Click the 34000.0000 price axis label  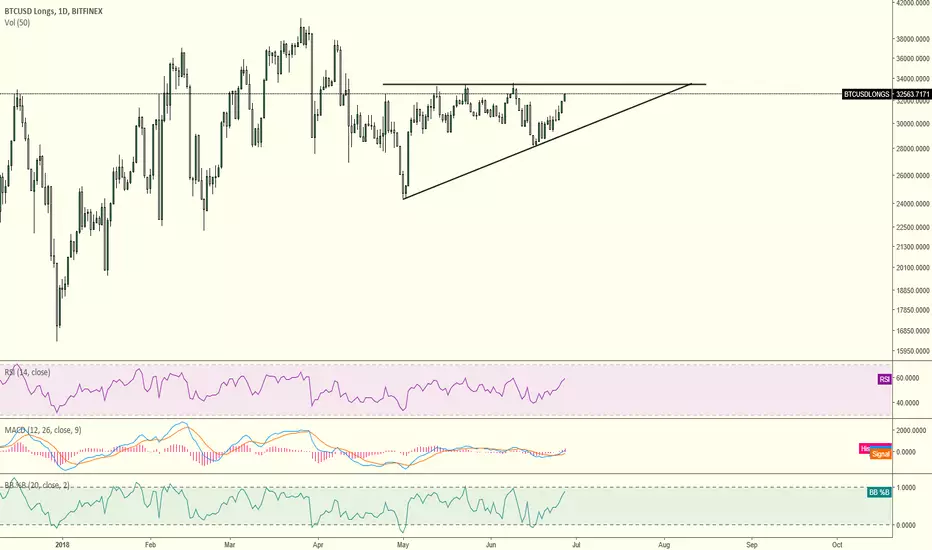tap(913, 79)
